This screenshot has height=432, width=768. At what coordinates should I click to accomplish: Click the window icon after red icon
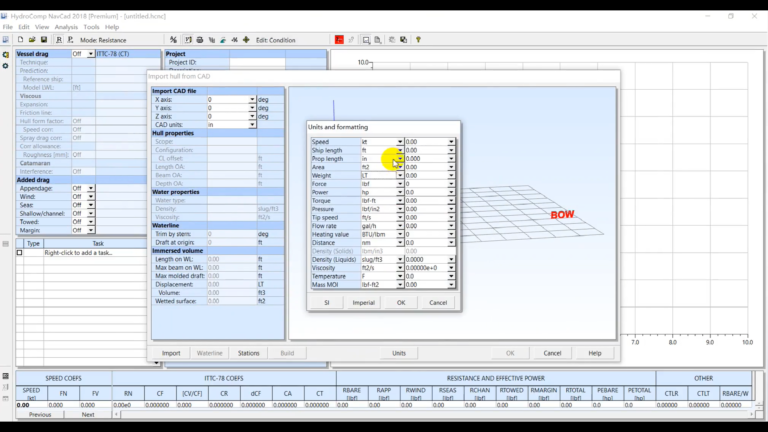click(366, 40)
